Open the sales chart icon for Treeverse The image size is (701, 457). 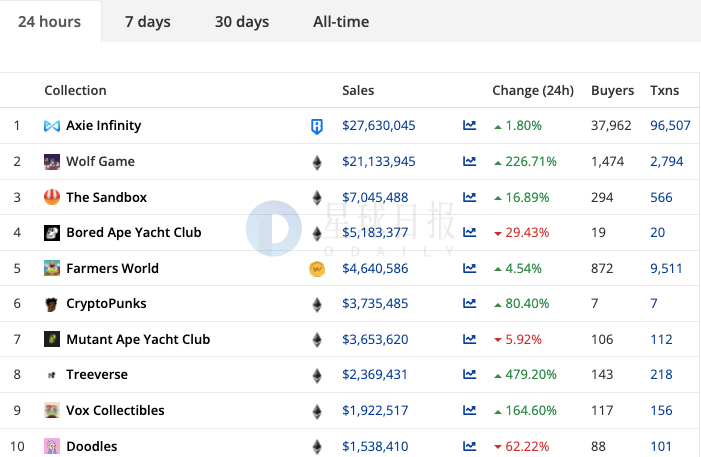click(469, 374)
